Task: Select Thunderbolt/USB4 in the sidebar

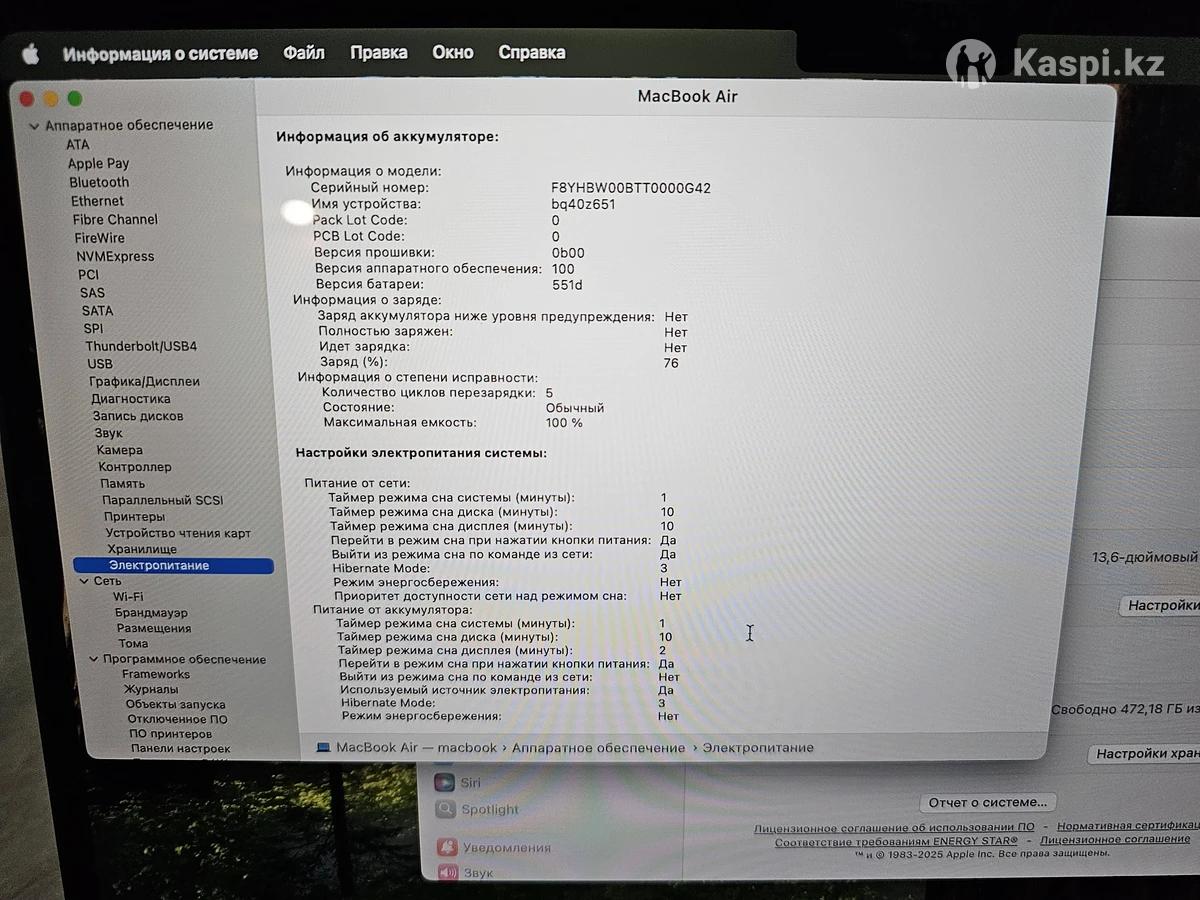Action: click(x=141, y=346)
